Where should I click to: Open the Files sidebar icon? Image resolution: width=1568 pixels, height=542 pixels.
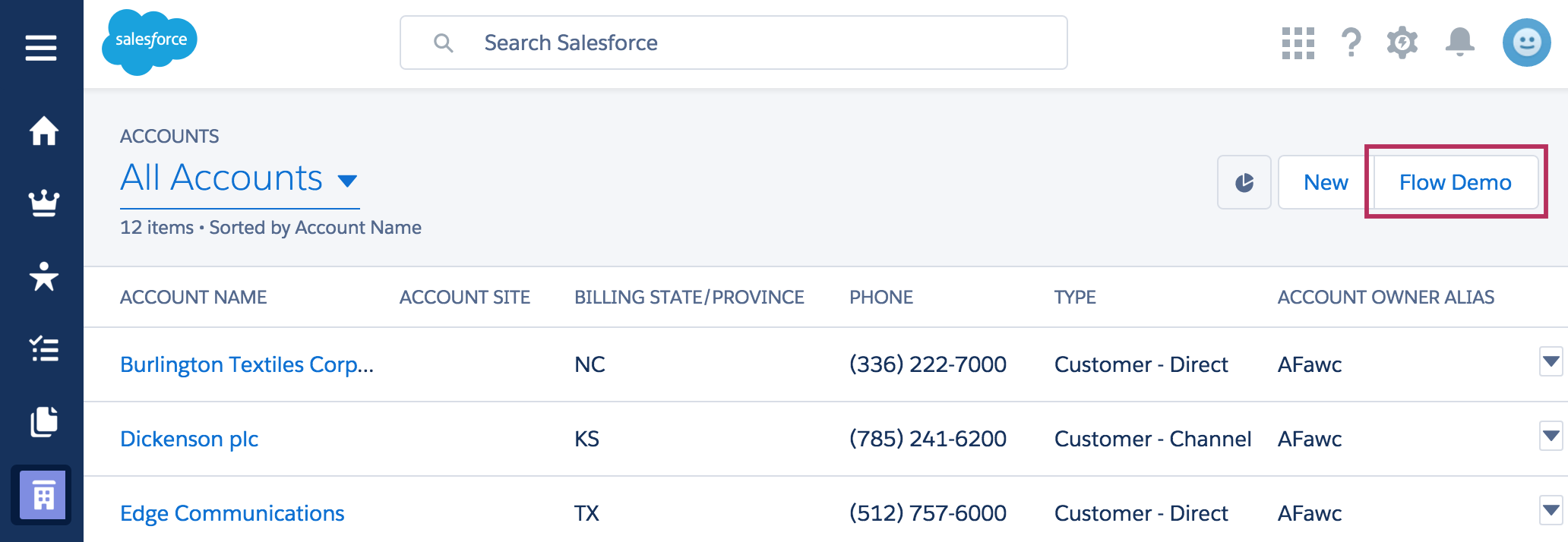tap(43, 422)
